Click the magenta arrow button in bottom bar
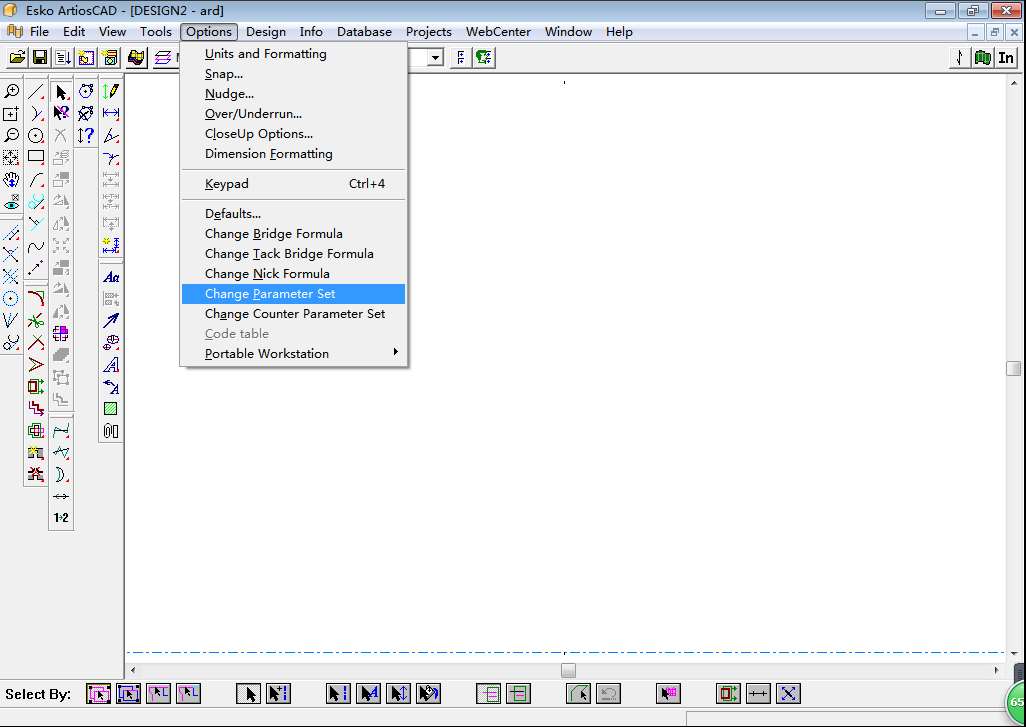 [668, 694]
